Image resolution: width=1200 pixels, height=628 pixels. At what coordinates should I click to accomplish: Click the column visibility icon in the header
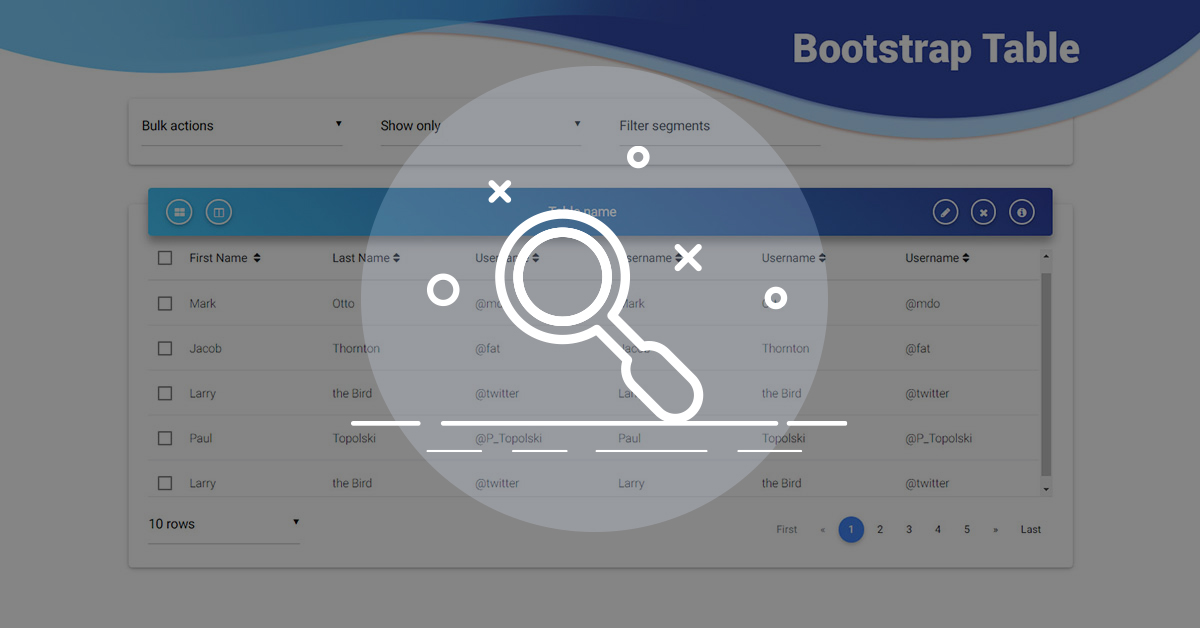[218, 211]
